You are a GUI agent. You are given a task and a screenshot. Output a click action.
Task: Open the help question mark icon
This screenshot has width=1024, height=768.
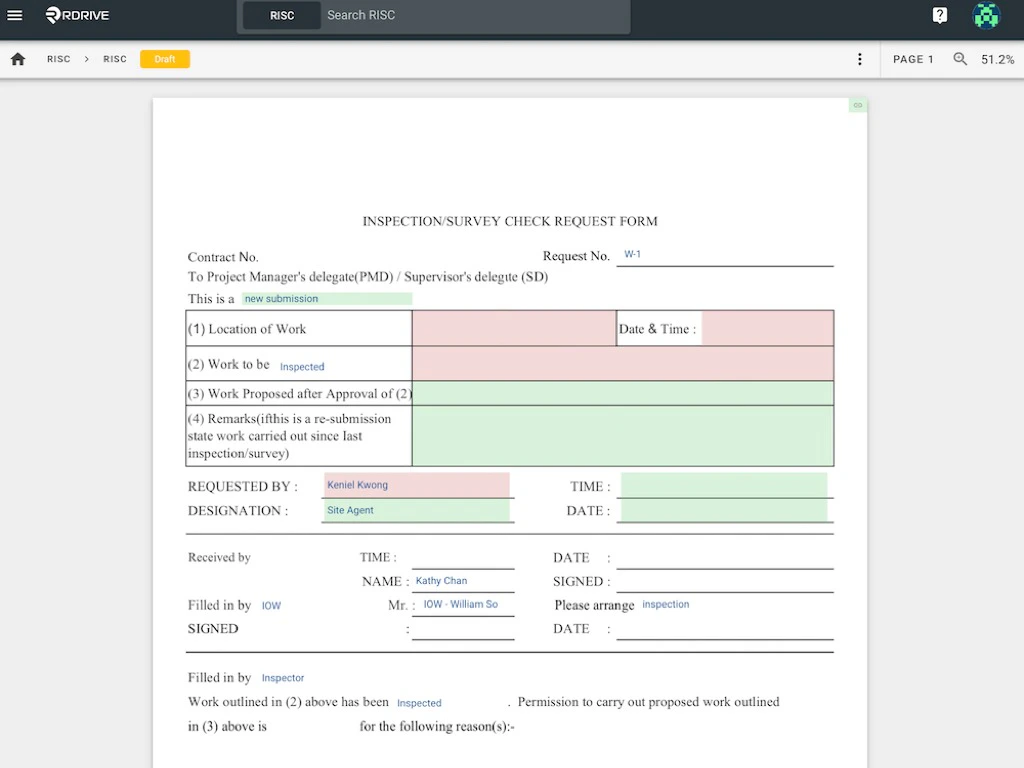[x=939, y=15]
